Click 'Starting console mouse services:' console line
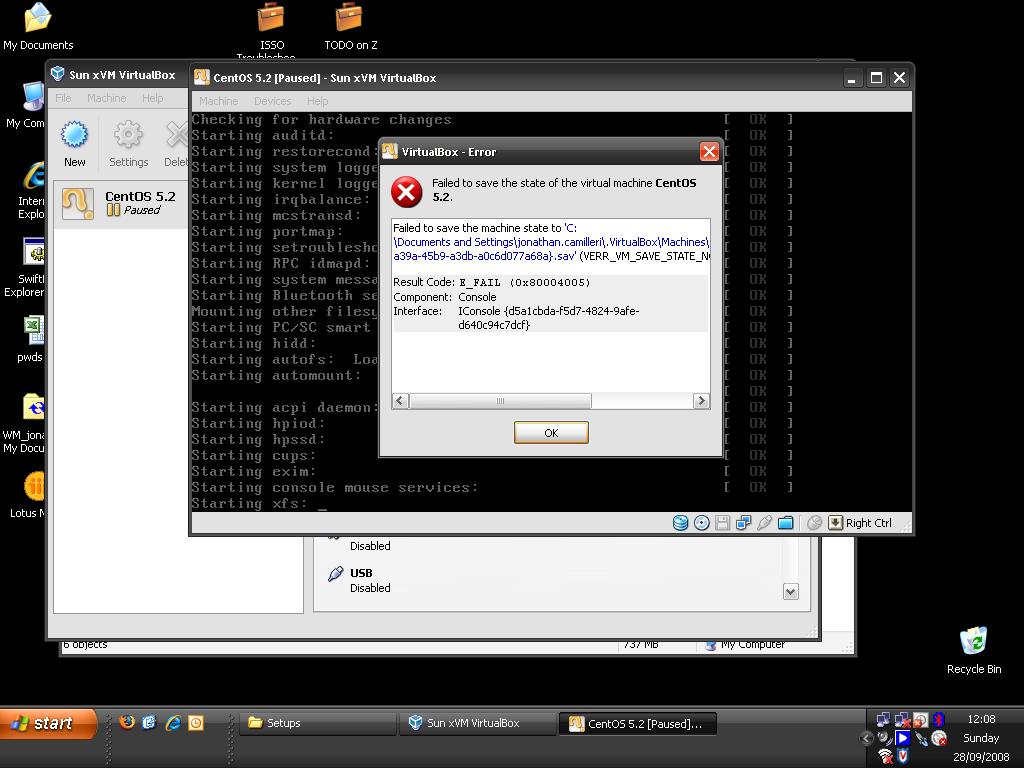This screenshot has width=1024, height=768. 334,488
